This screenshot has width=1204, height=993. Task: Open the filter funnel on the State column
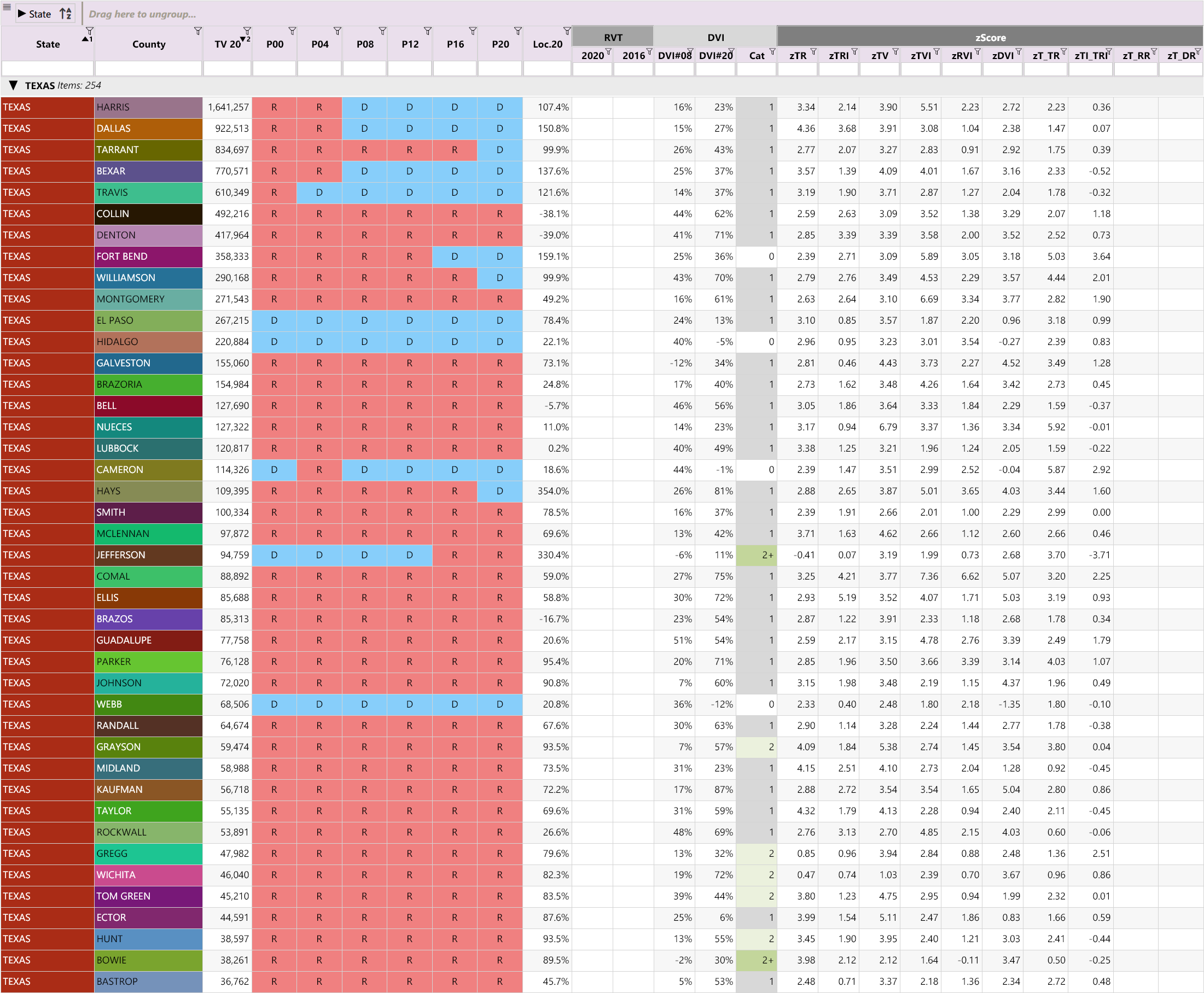(x=89, y=31)
